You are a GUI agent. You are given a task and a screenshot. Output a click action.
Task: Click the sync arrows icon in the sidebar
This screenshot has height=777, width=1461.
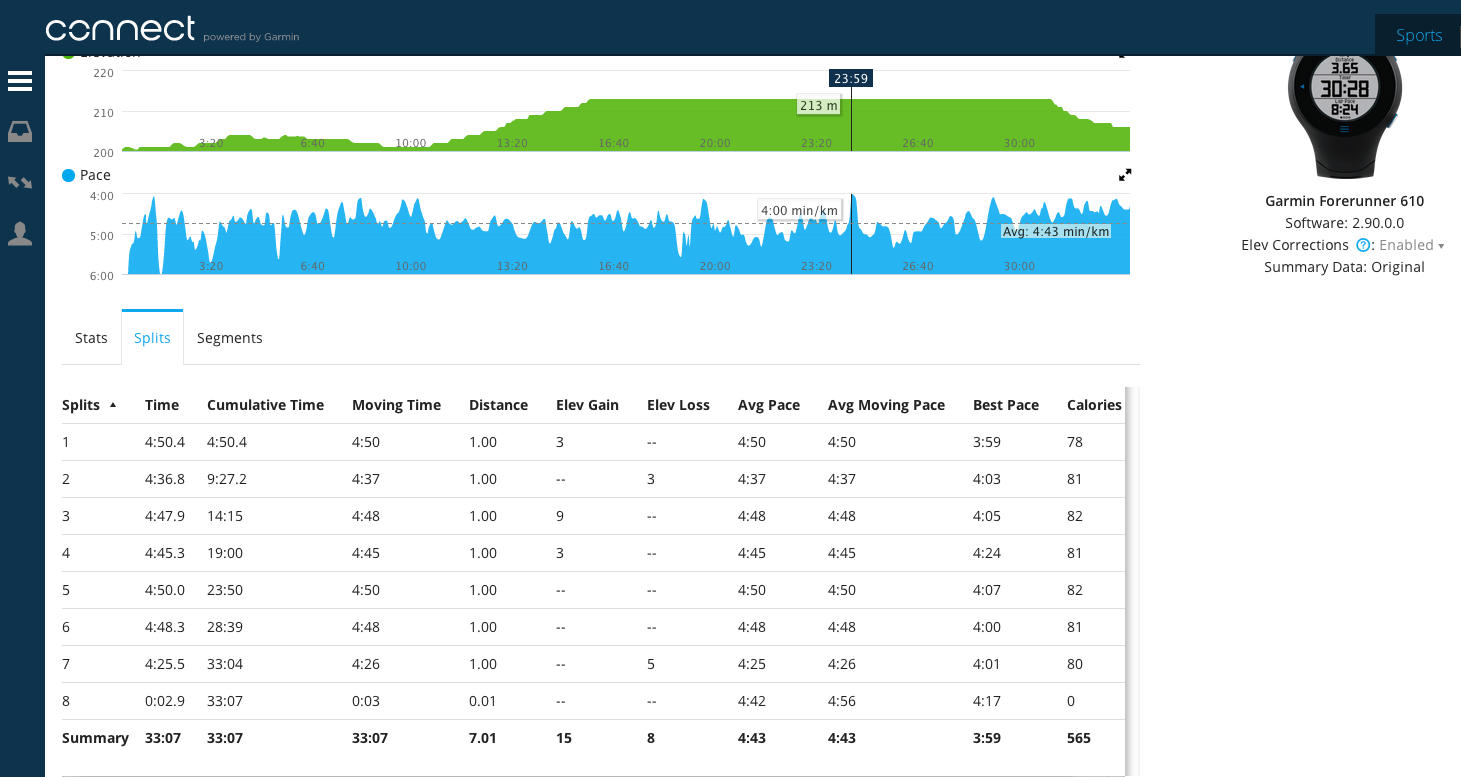[20, 183]
